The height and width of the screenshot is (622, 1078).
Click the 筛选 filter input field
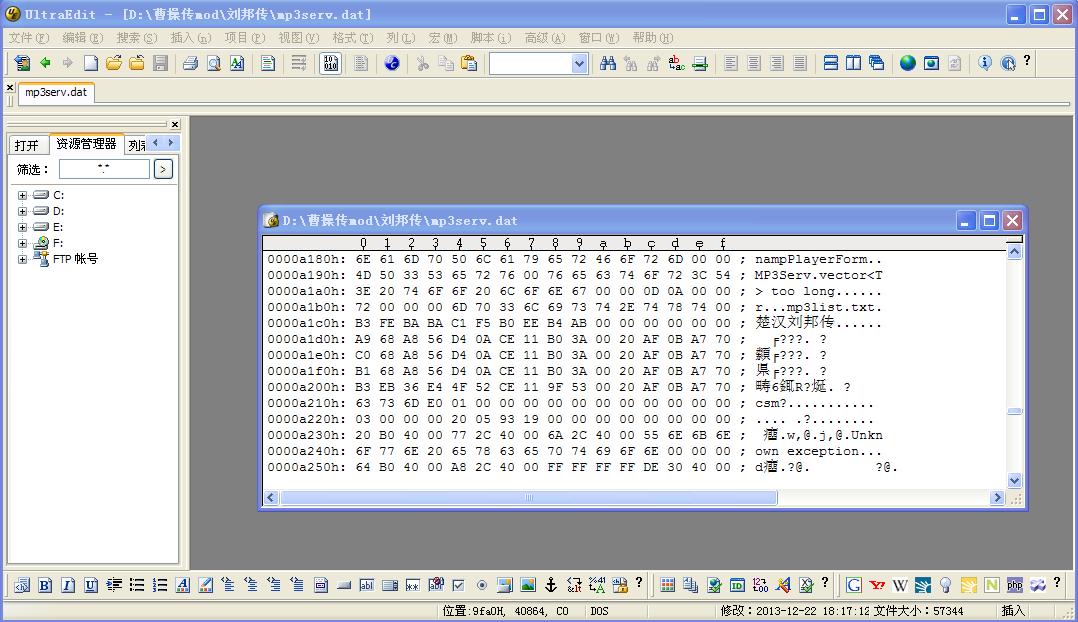pos(104,169)
